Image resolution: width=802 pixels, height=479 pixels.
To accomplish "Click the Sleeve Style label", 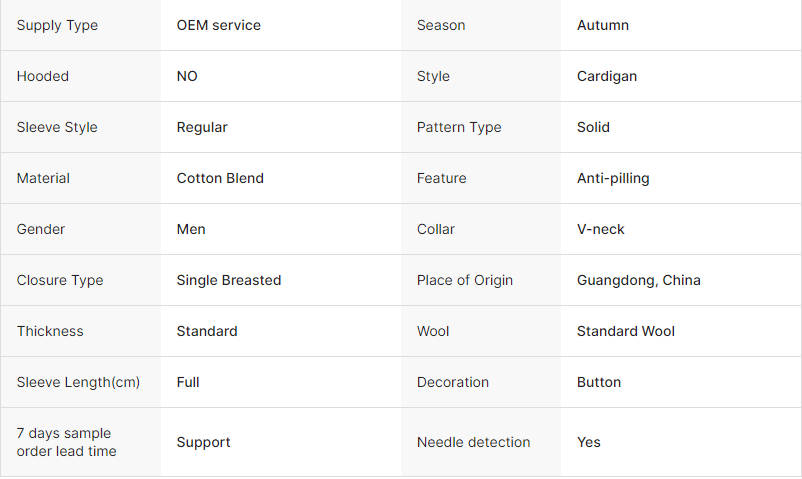I will pos(57,127).
